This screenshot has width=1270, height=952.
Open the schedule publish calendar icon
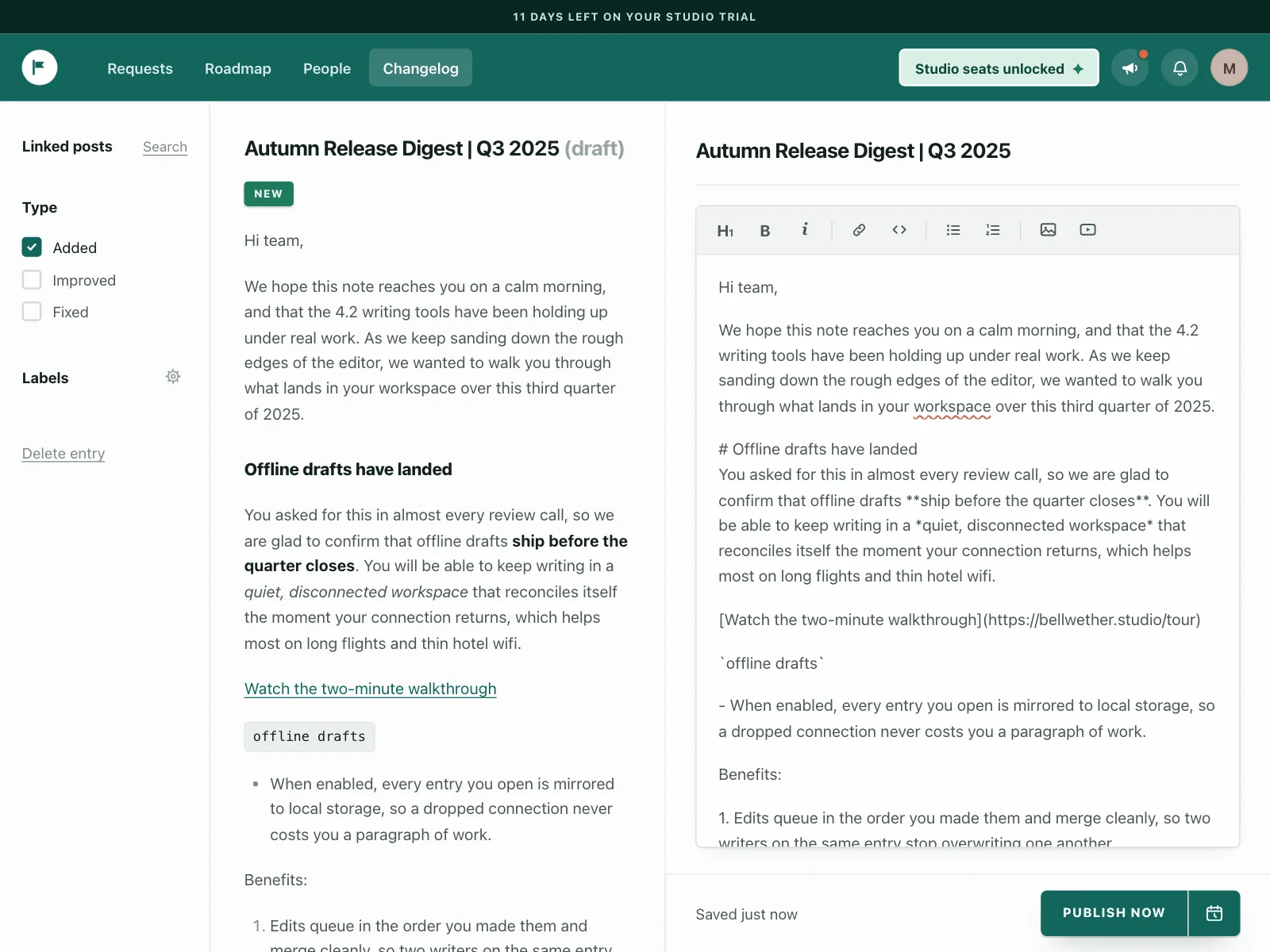pyautogui.click(x=1214, y=913)
